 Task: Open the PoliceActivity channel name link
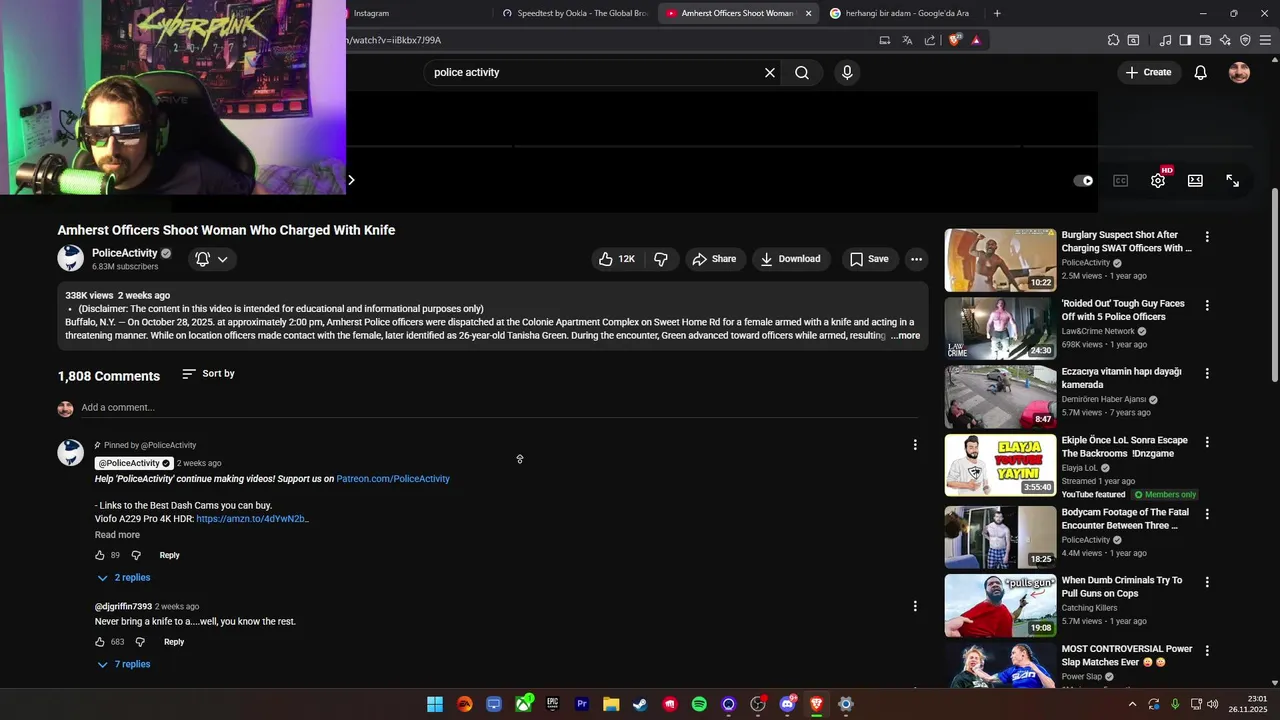124,253
